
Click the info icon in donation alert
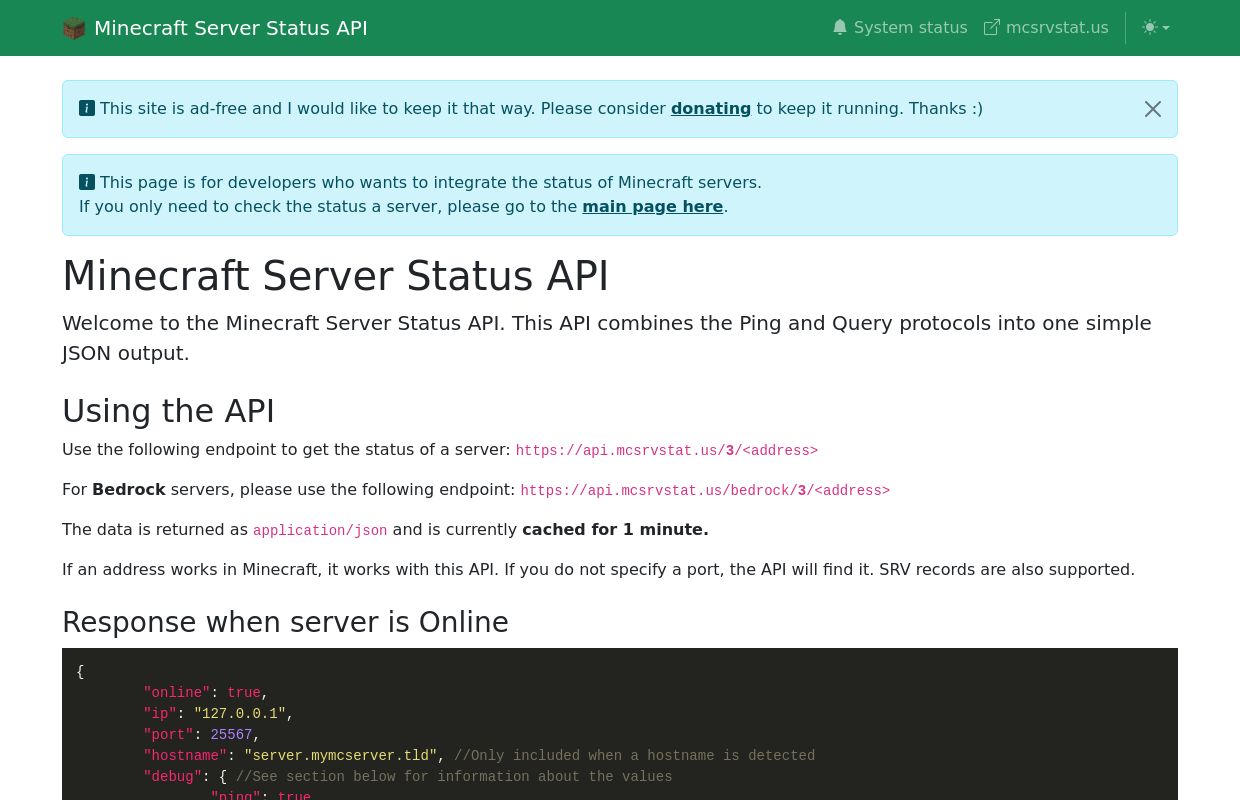(87, 108)
